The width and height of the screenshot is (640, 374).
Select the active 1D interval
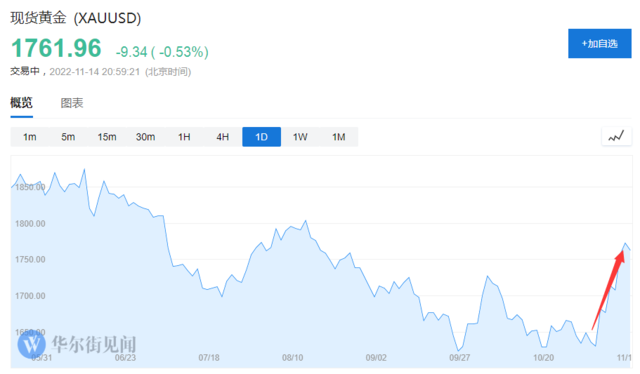click(x=261, y=137)
